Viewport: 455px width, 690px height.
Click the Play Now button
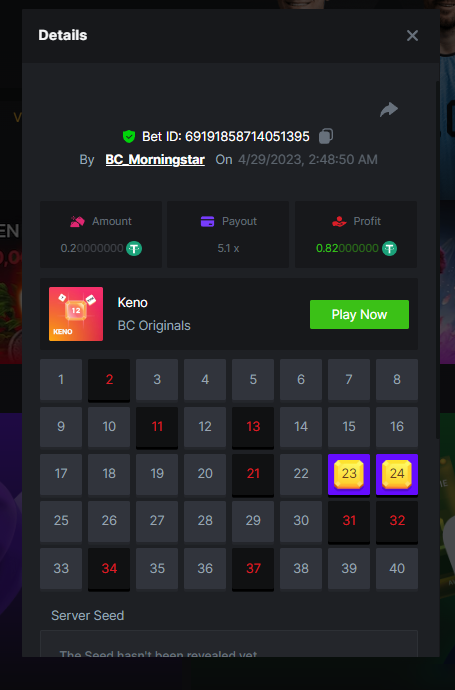[x=359, y=314]
